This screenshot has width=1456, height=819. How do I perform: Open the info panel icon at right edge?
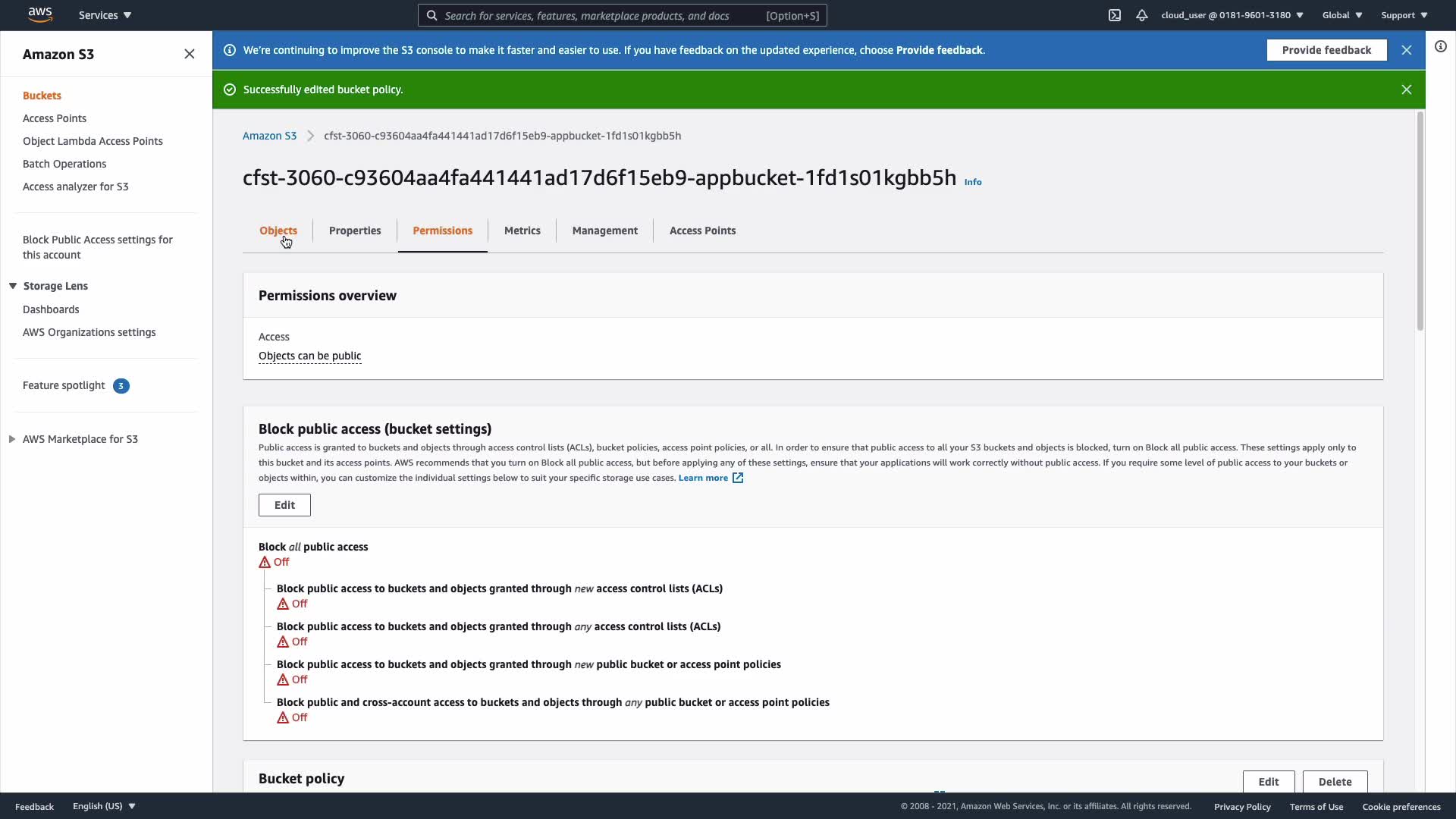click(1441, 47)
